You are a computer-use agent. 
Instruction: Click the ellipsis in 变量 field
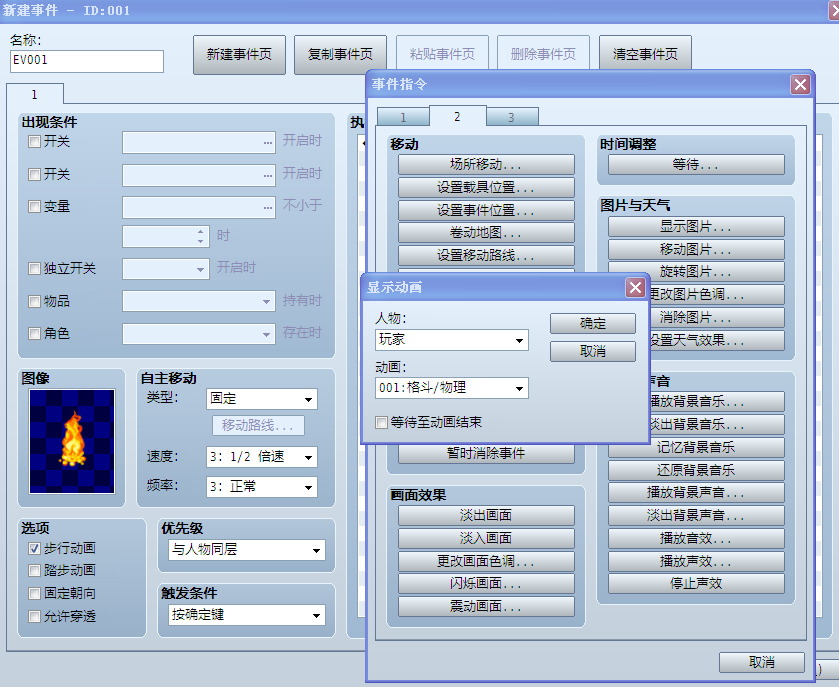pyautogui.click(x=268, y=208)
